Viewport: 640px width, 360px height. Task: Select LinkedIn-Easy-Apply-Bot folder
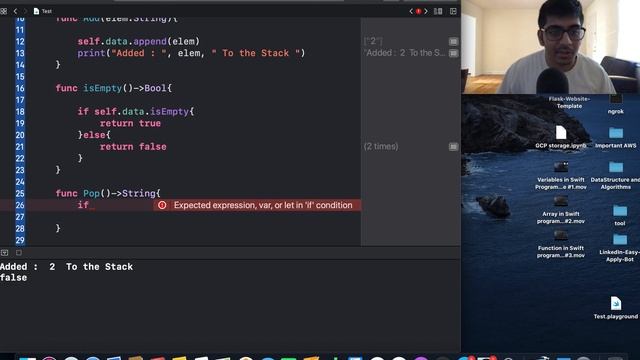(620, 248)
